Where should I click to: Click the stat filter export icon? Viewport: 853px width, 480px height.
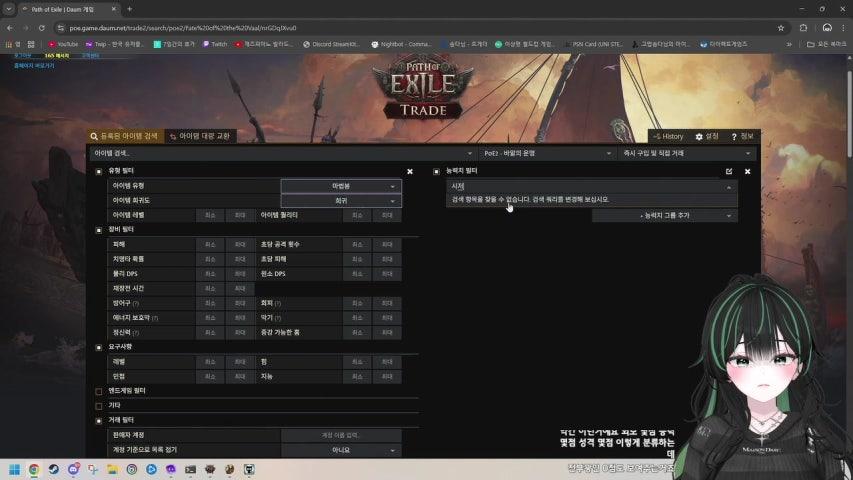pyautogui.click(x=729, y=171)
